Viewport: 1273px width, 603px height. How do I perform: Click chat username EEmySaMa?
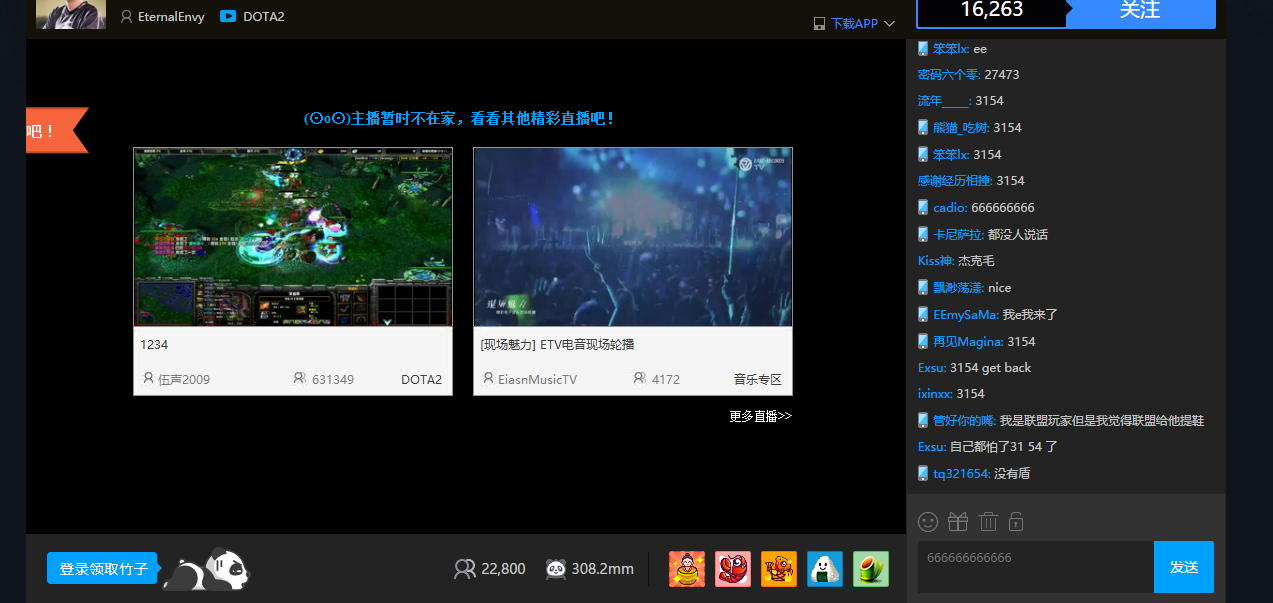pyautogui.click(x=965, y=314)
